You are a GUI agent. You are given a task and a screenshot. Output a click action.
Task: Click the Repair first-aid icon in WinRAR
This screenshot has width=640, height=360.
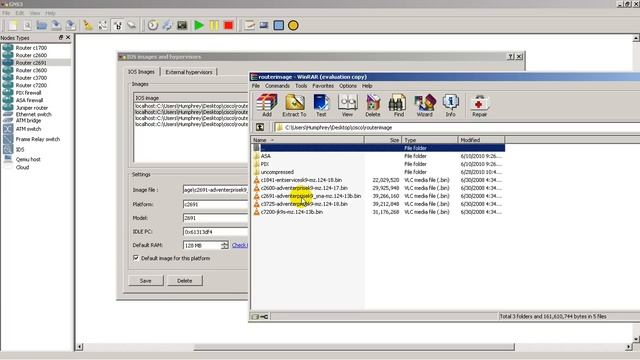click(x=480, y=105)
